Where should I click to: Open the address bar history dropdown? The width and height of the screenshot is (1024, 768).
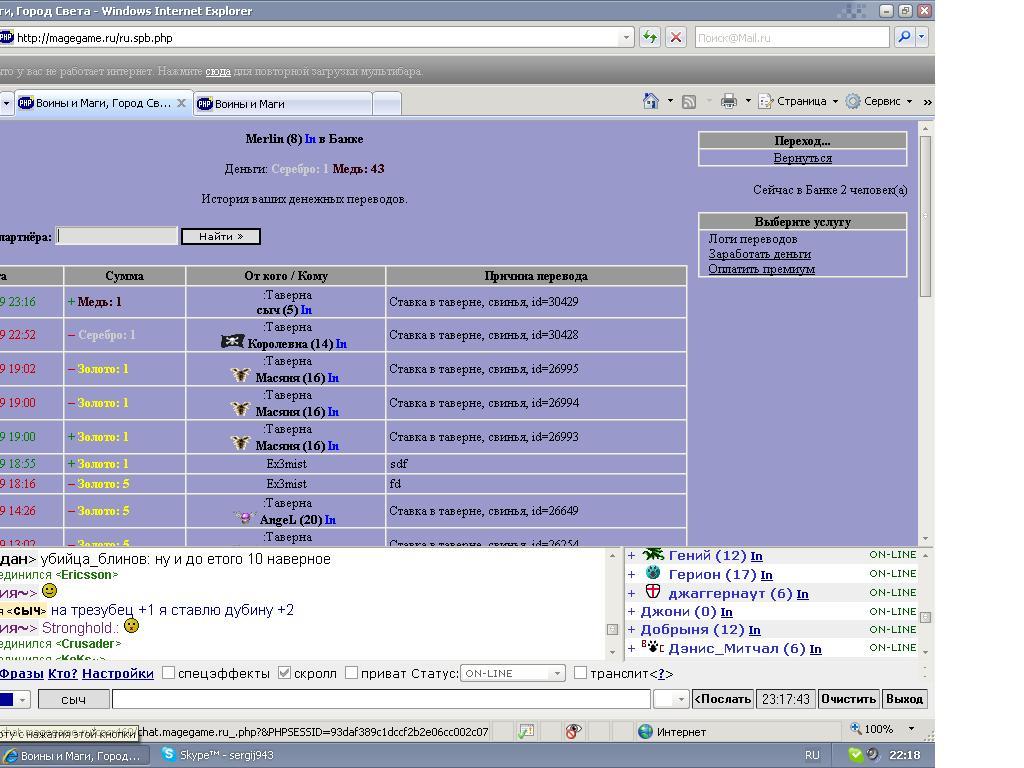coord(626,37)
